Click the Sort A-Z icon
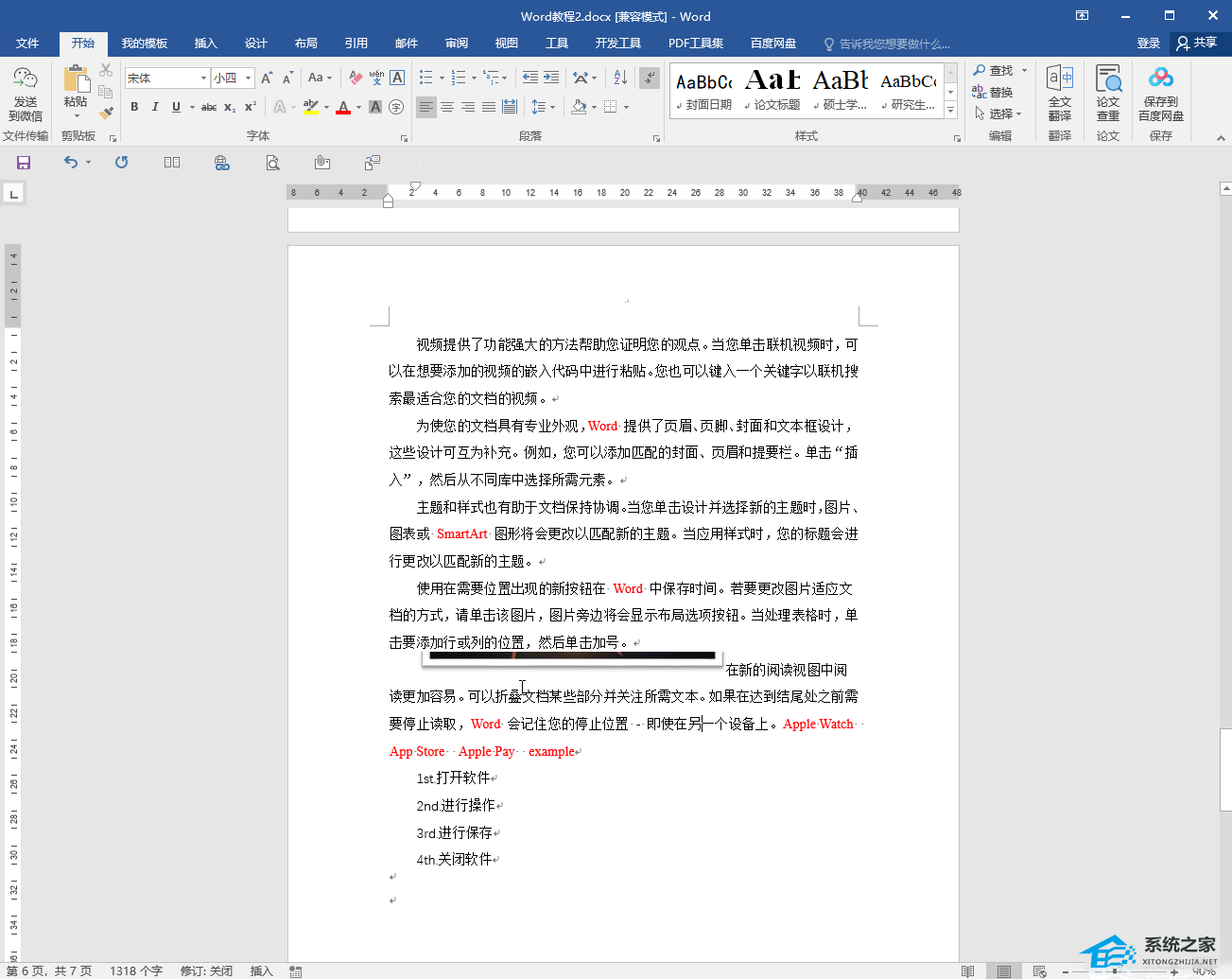 pyautogui.click(x=620, y=79)
